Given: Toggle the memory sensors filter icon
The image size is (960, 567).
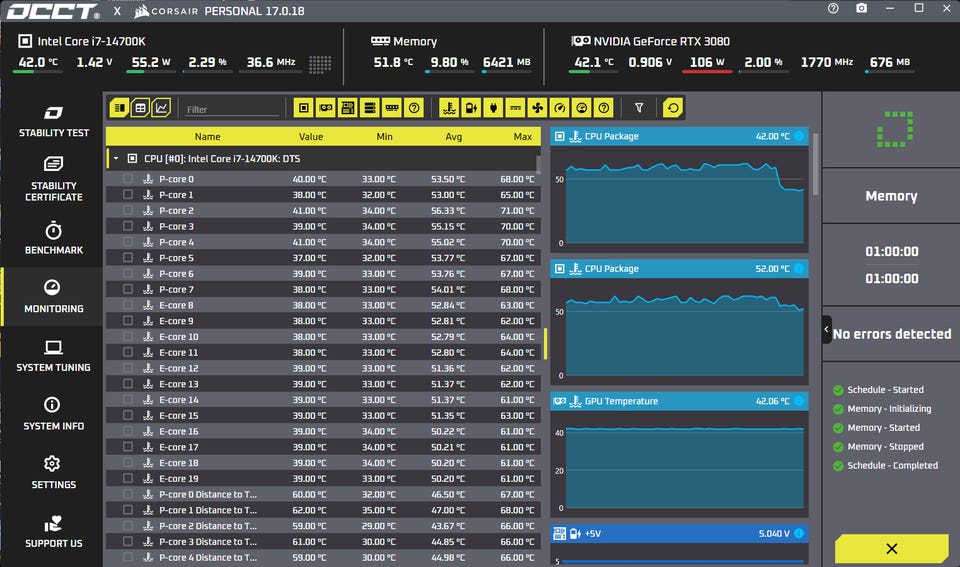Looking at the screenshot, I should 392,108.
